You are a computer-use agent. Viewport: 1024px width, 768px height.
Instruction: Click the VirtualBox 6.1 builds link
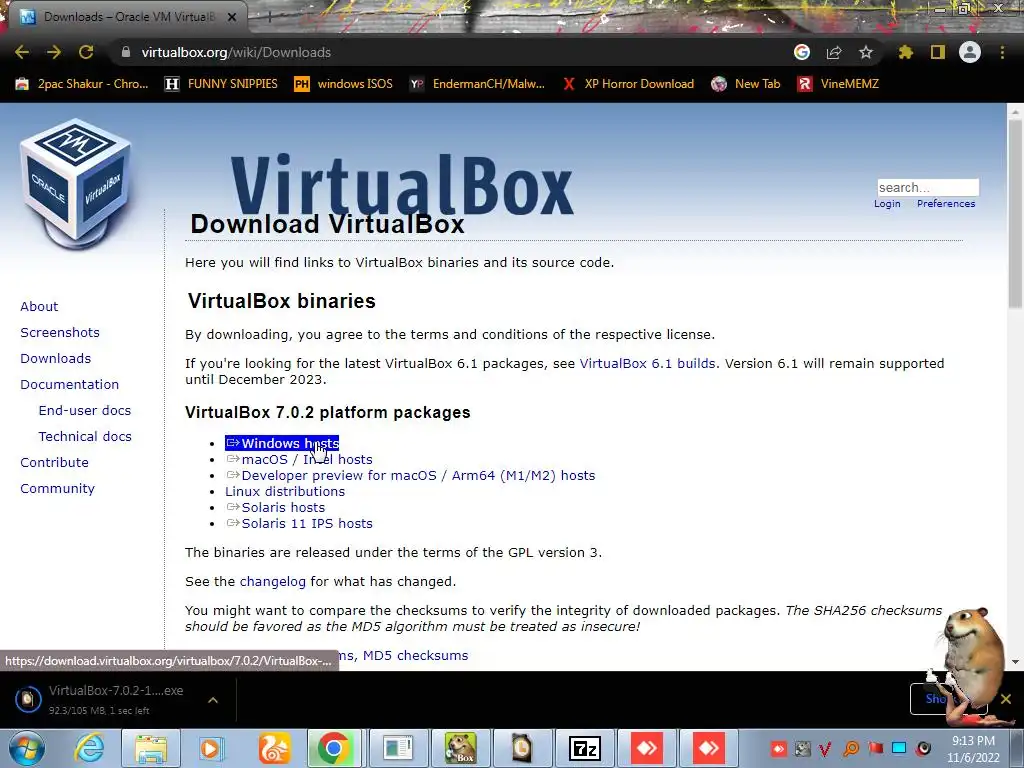[647, 364]
